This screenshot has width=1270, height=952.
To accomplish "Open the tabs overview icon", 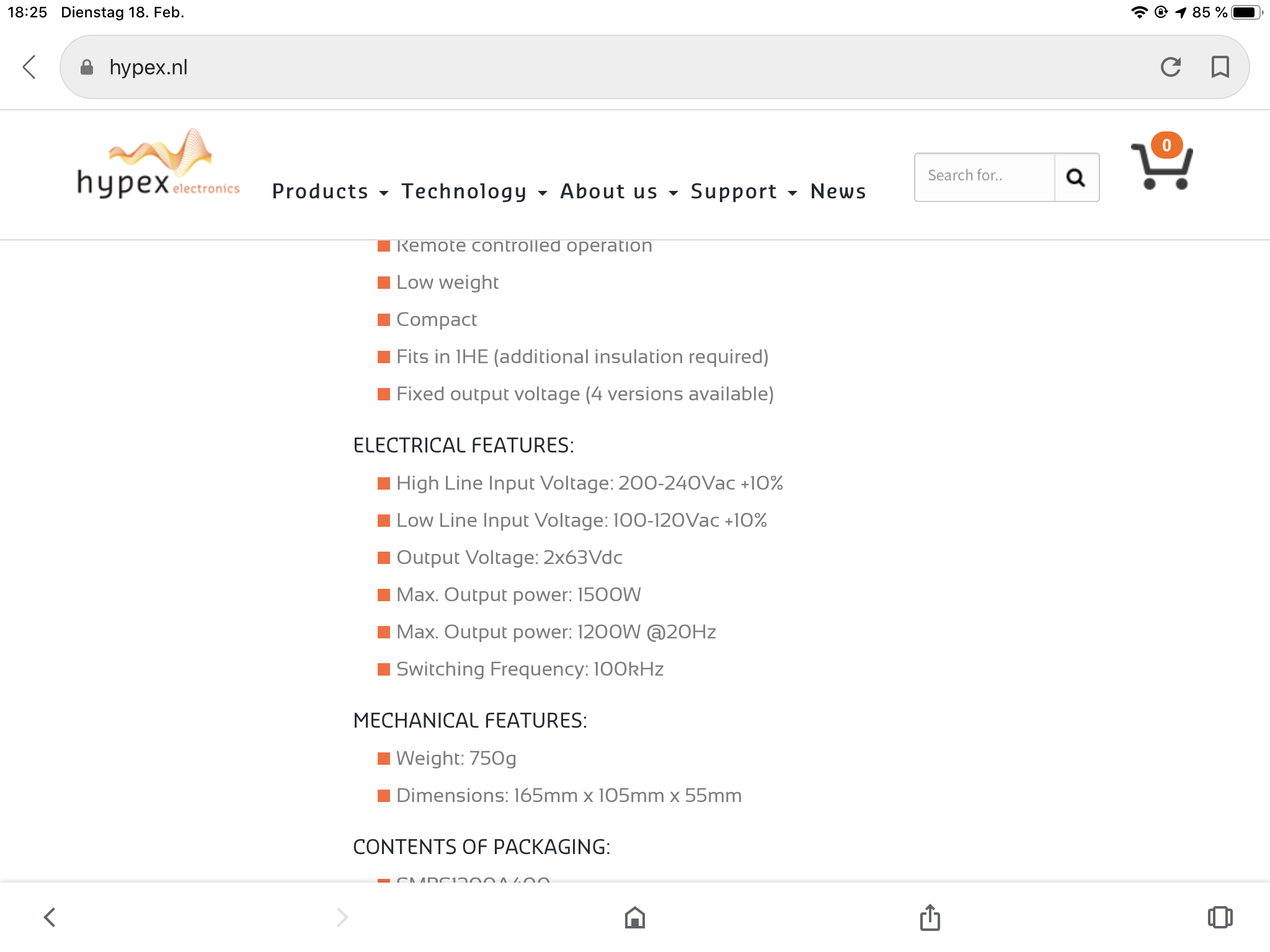I will pyautogui.click(x=1220, y=917).
